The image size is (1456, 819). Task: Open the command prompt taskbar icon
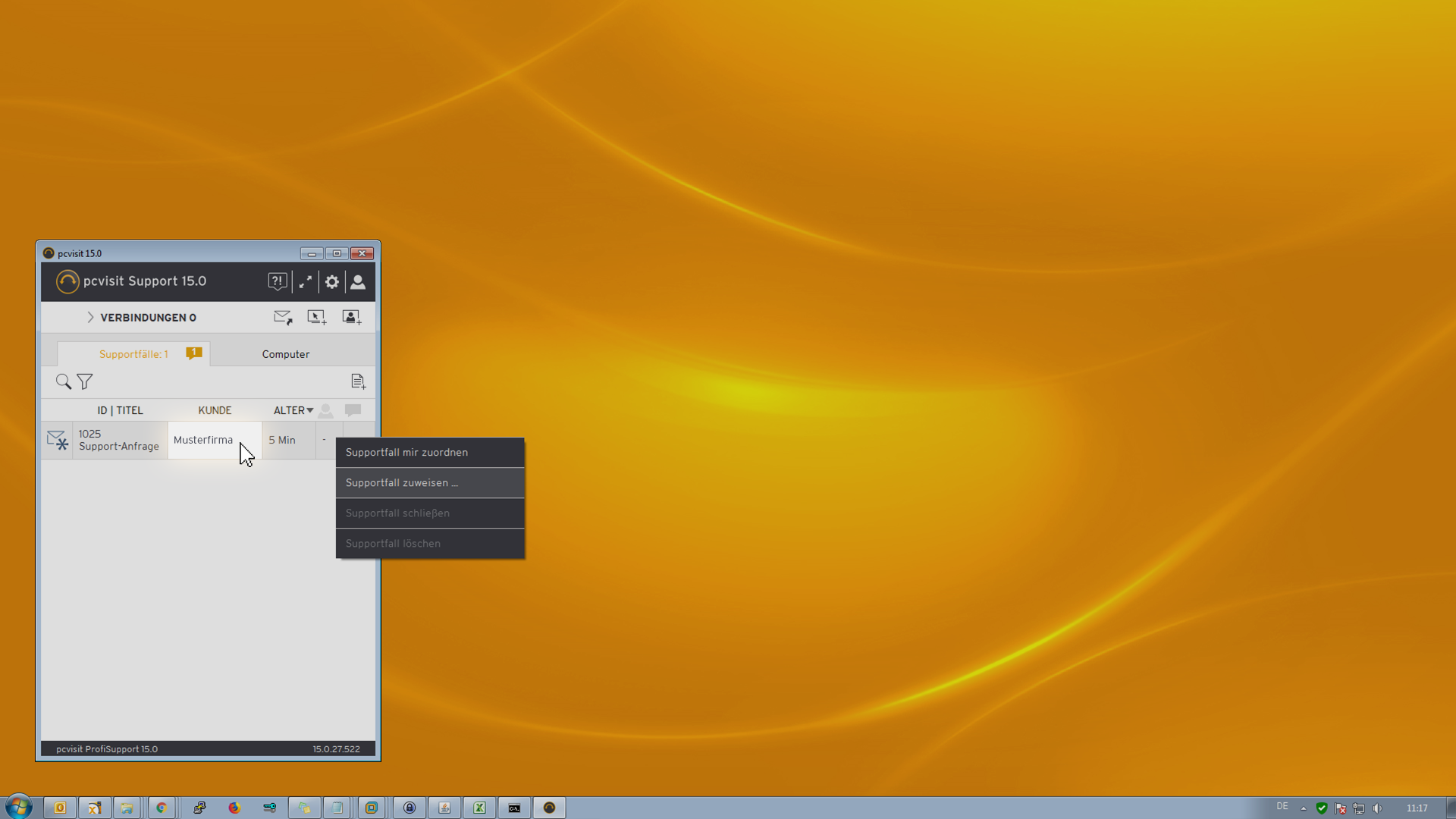click(514, 808)
